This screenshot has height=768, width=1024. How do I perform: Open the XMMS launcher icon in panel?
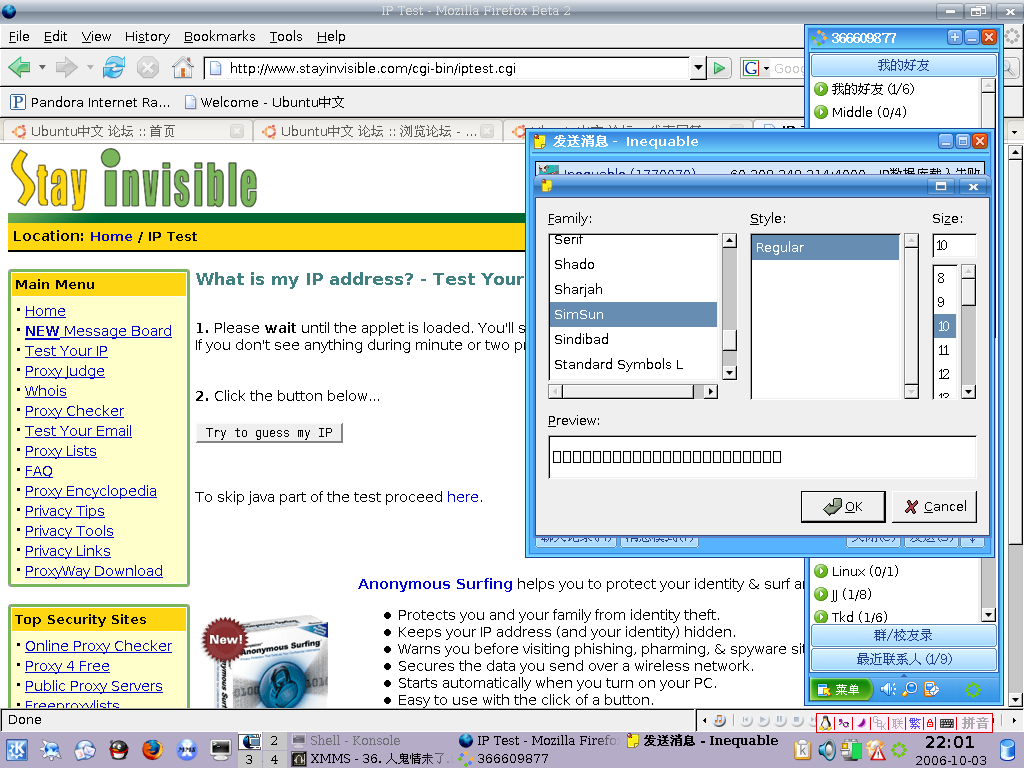186,750
